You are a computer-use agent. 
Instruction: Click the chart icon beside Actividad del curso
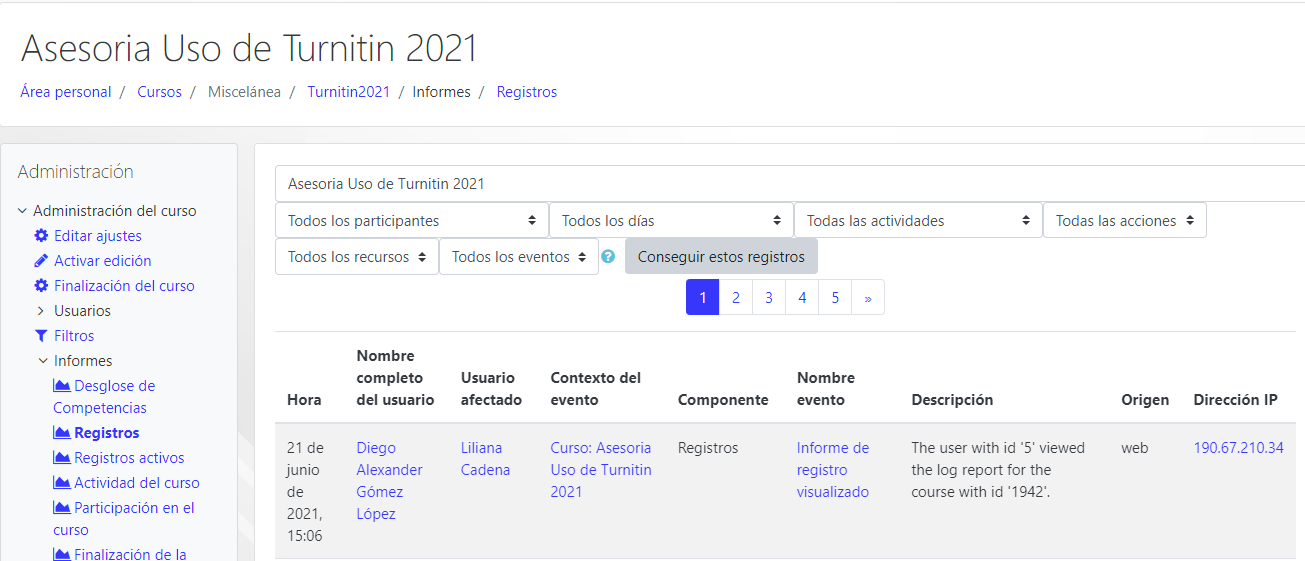62,483
